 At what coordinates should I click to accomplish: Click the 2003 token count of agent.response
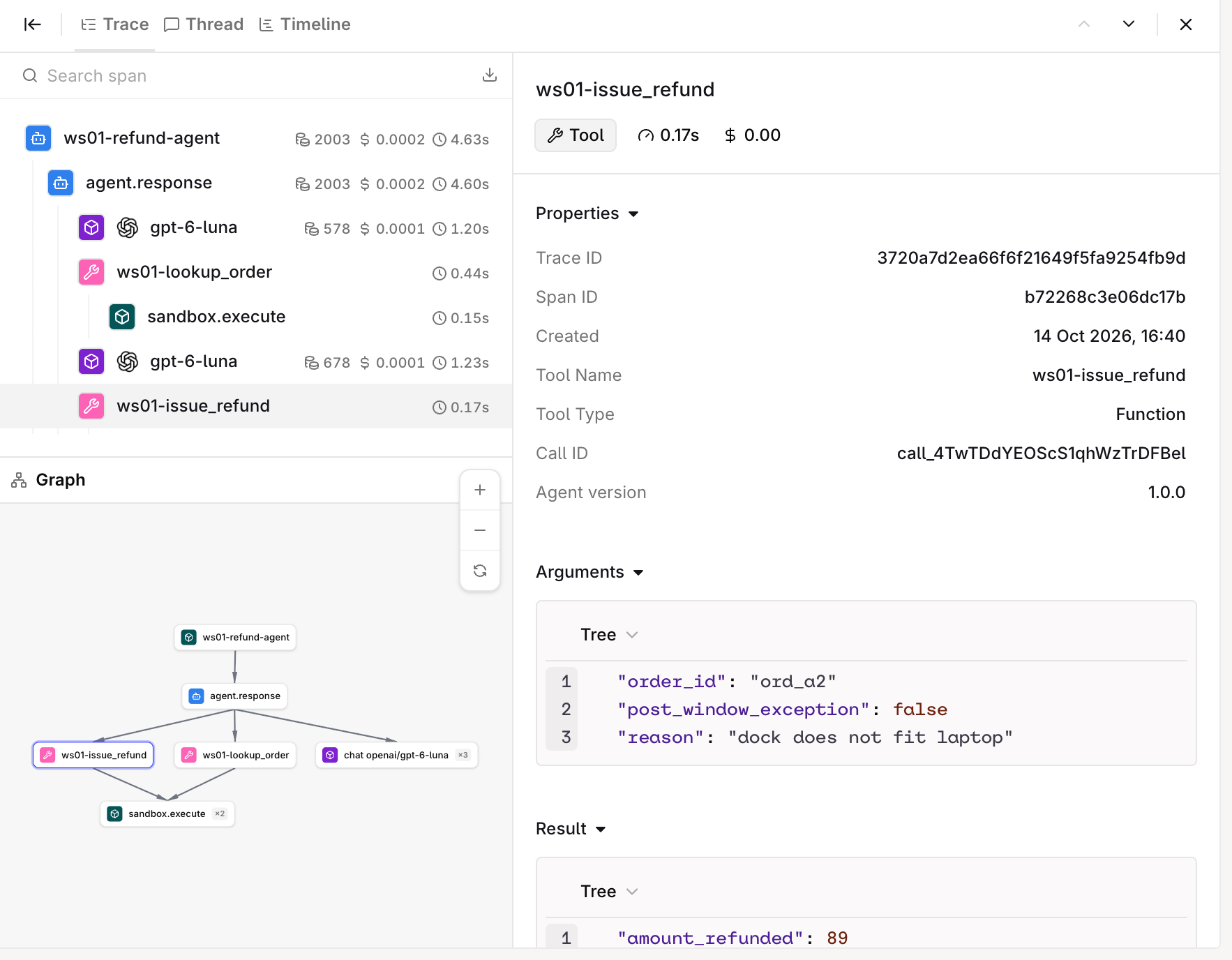pos(323,184)
